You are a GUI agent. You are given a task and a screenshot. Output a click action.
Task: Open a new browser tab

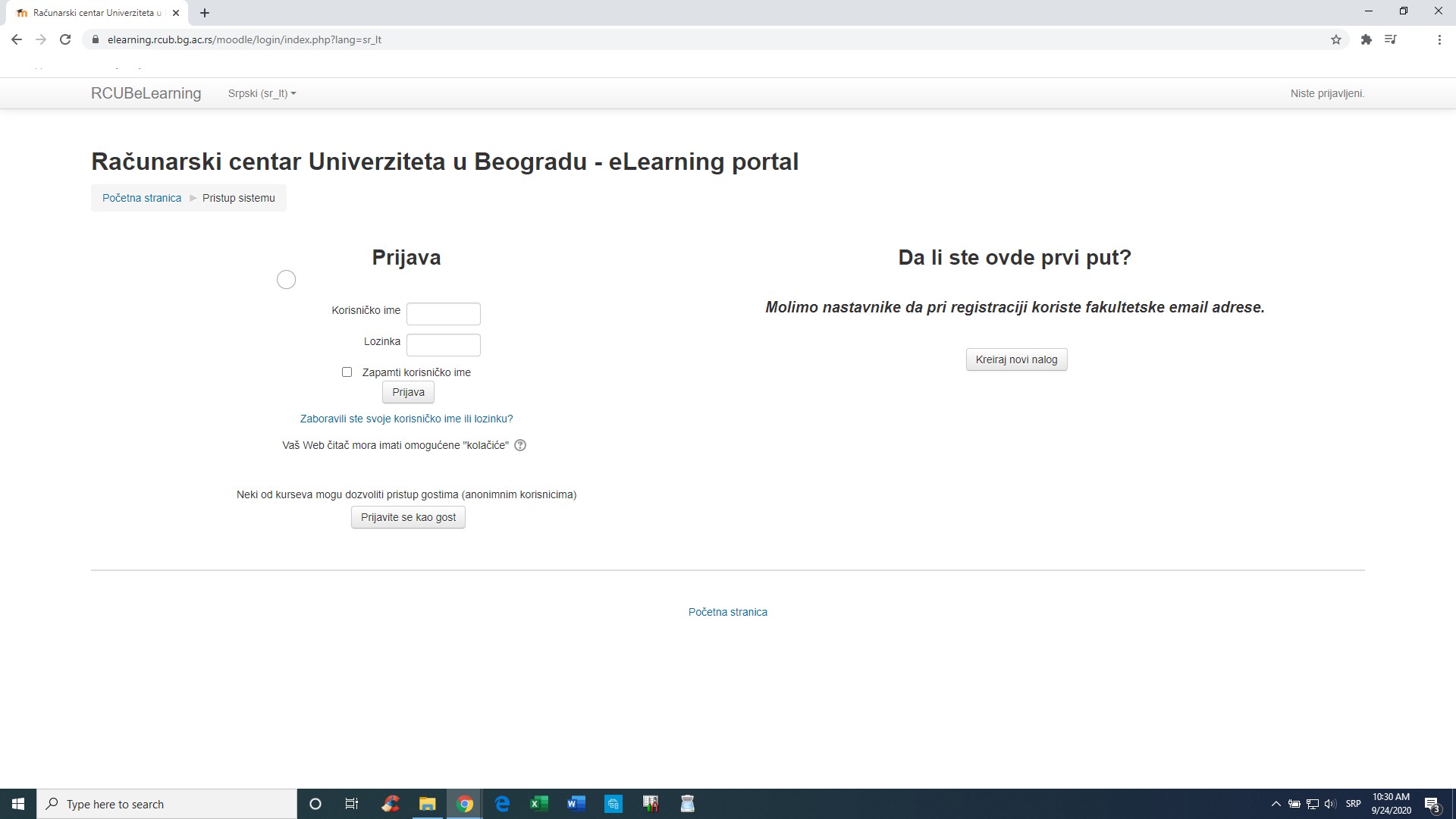205,13
